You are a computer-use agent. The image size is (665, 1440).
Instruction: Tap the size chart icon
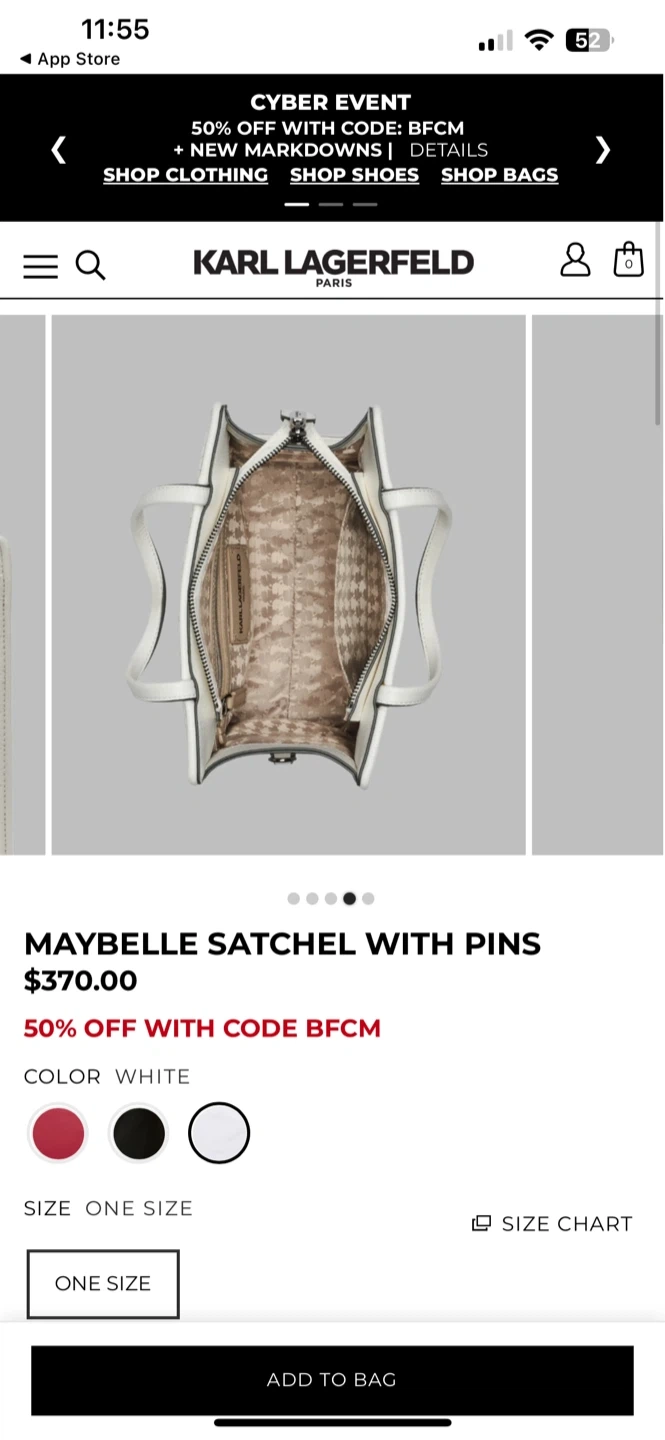[x=481, y=1223]
